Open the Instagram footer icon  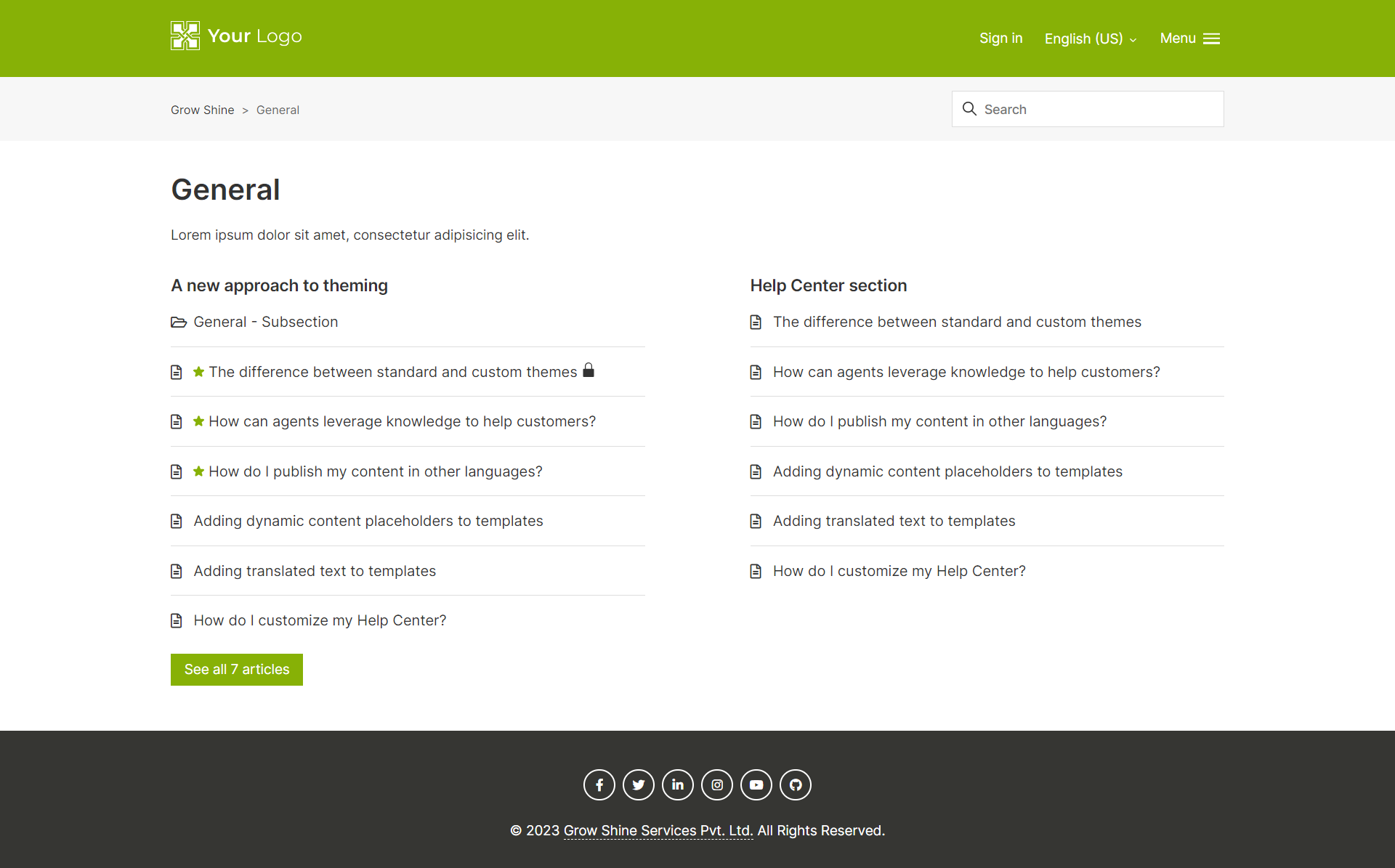tap(716, 784)
